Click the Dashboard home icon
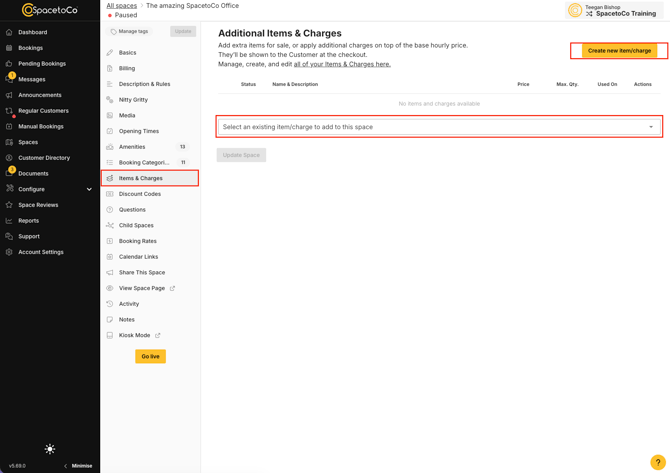Viewport: 670px width, 473px height. (9, 32)
